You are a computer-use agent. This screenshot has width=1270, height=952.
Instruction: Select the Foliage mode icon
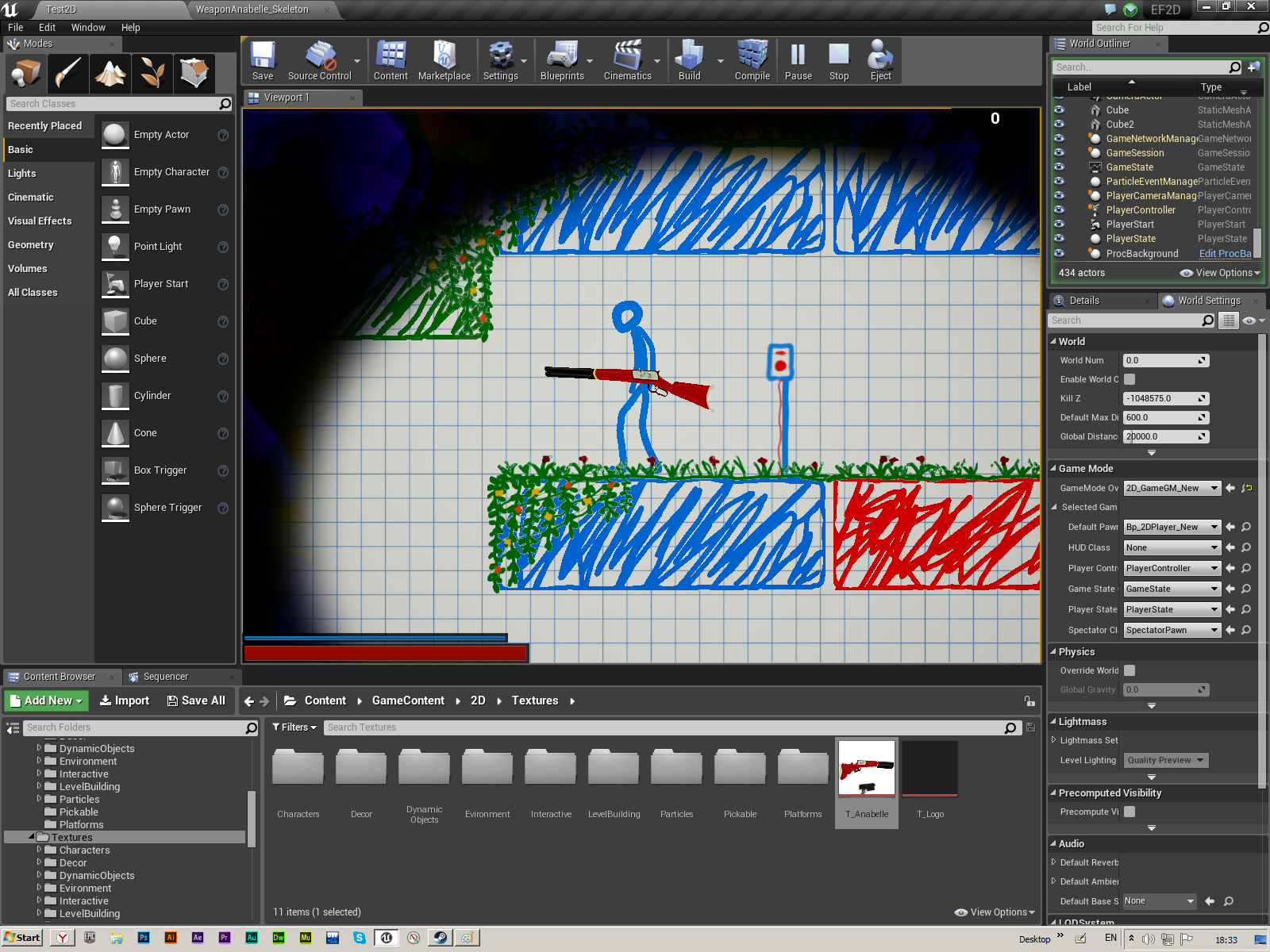click(x=152, y=73)
